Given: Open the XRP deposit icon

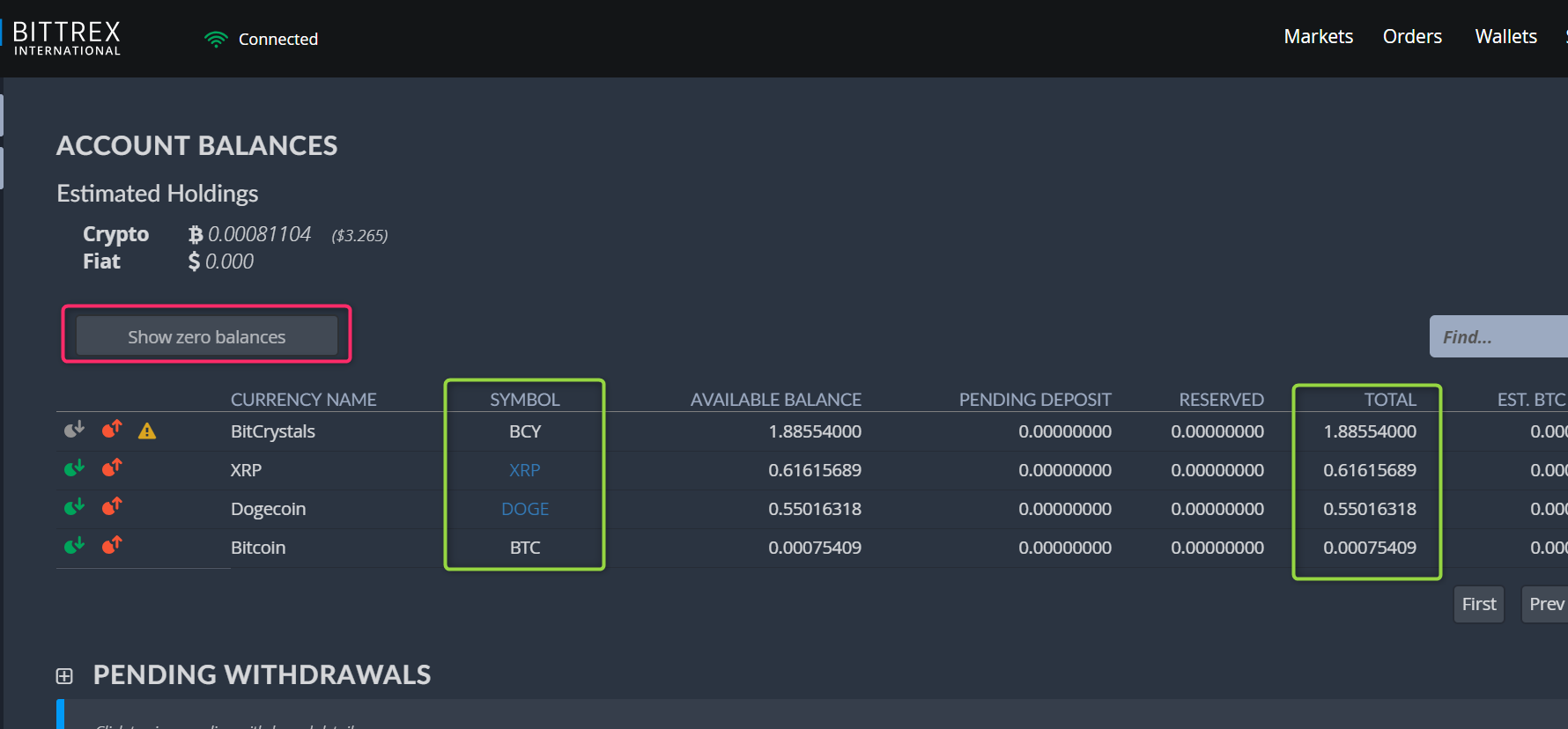Looking at the screenshot, I should [x=74, y=468].
